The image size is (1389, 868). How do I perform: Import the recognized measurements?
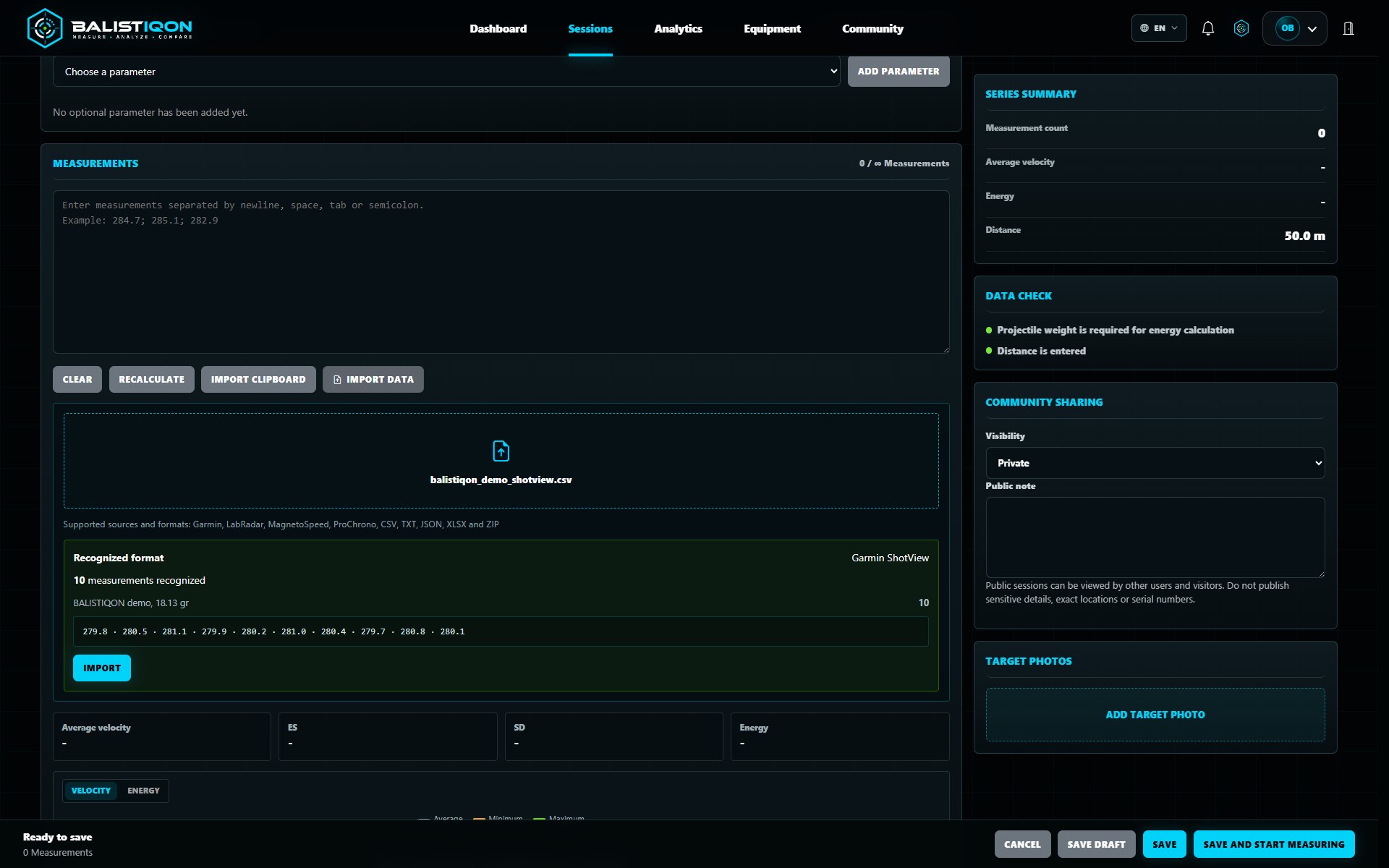pos(102,668)
